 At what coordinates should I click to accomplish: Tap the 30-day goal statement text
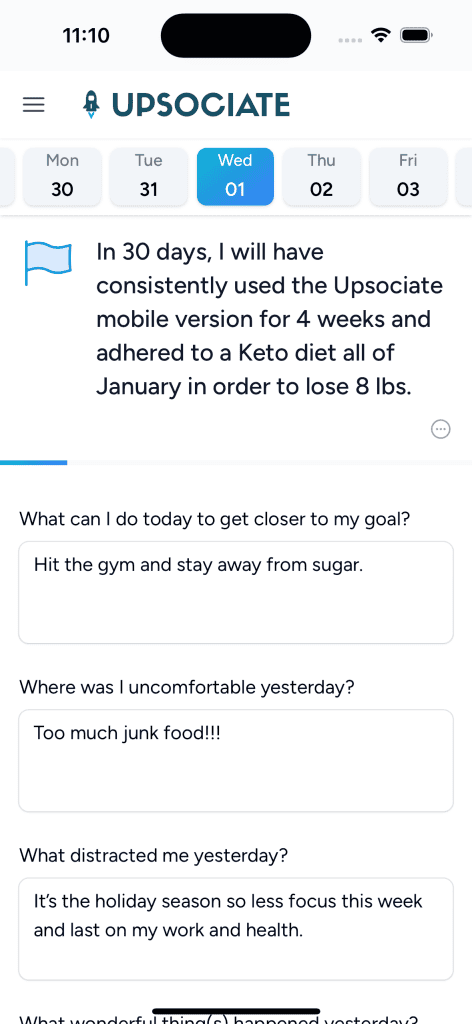pyautogui.click(x=269, y=319)
